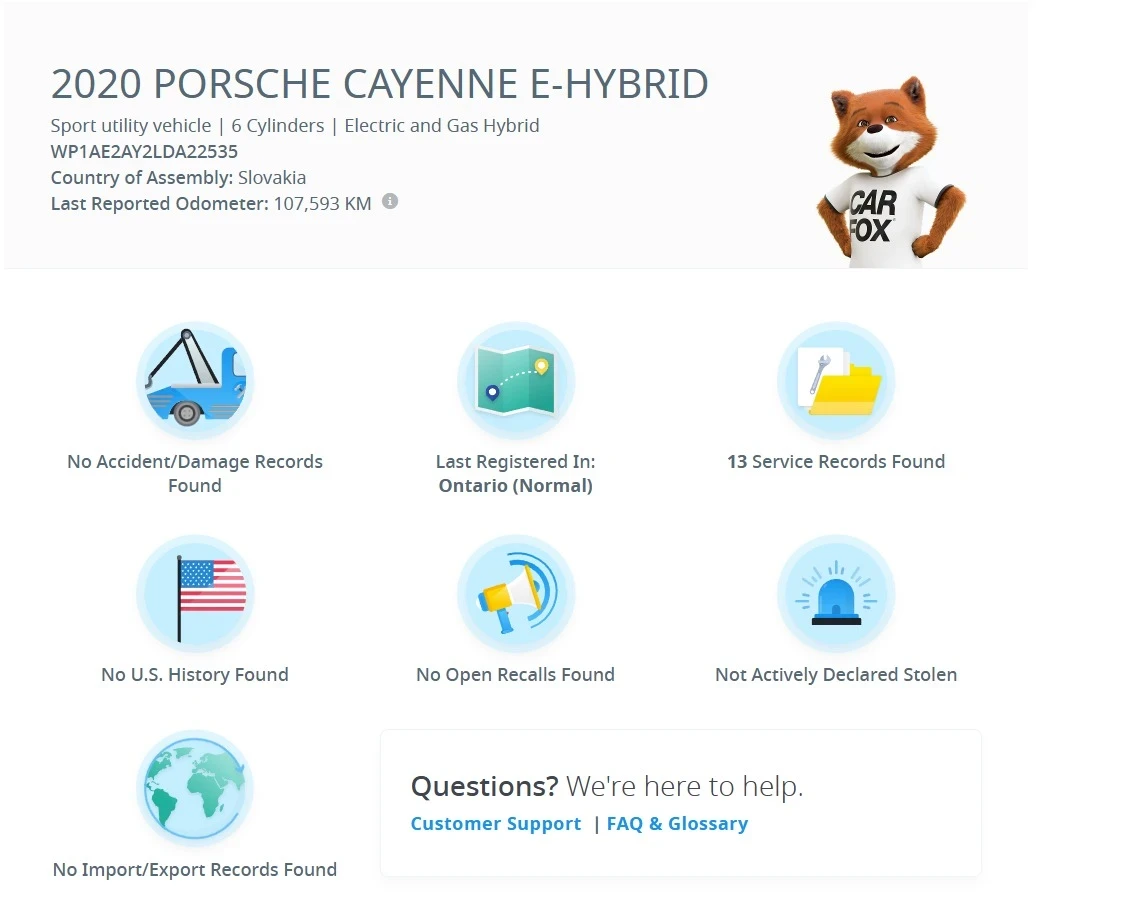Open the Customer Support link
This screenshot has height=904, width=1143.
coord(496,824)
